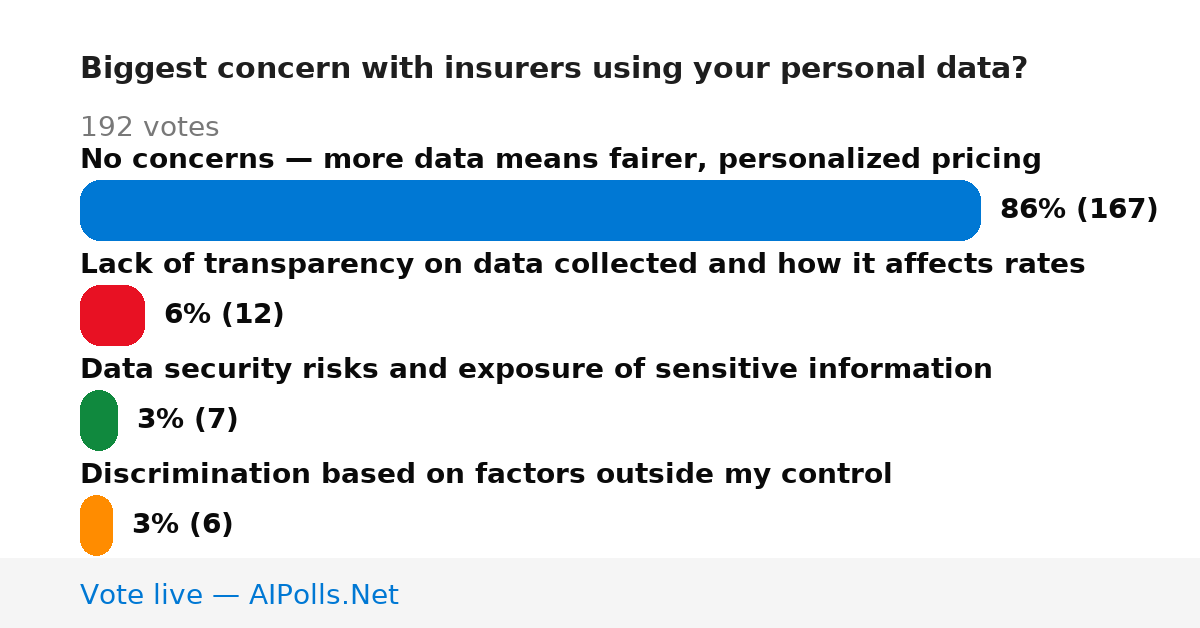Click the 3% (7) result value
1200x628 pixels.
click(x=187, y=419)
